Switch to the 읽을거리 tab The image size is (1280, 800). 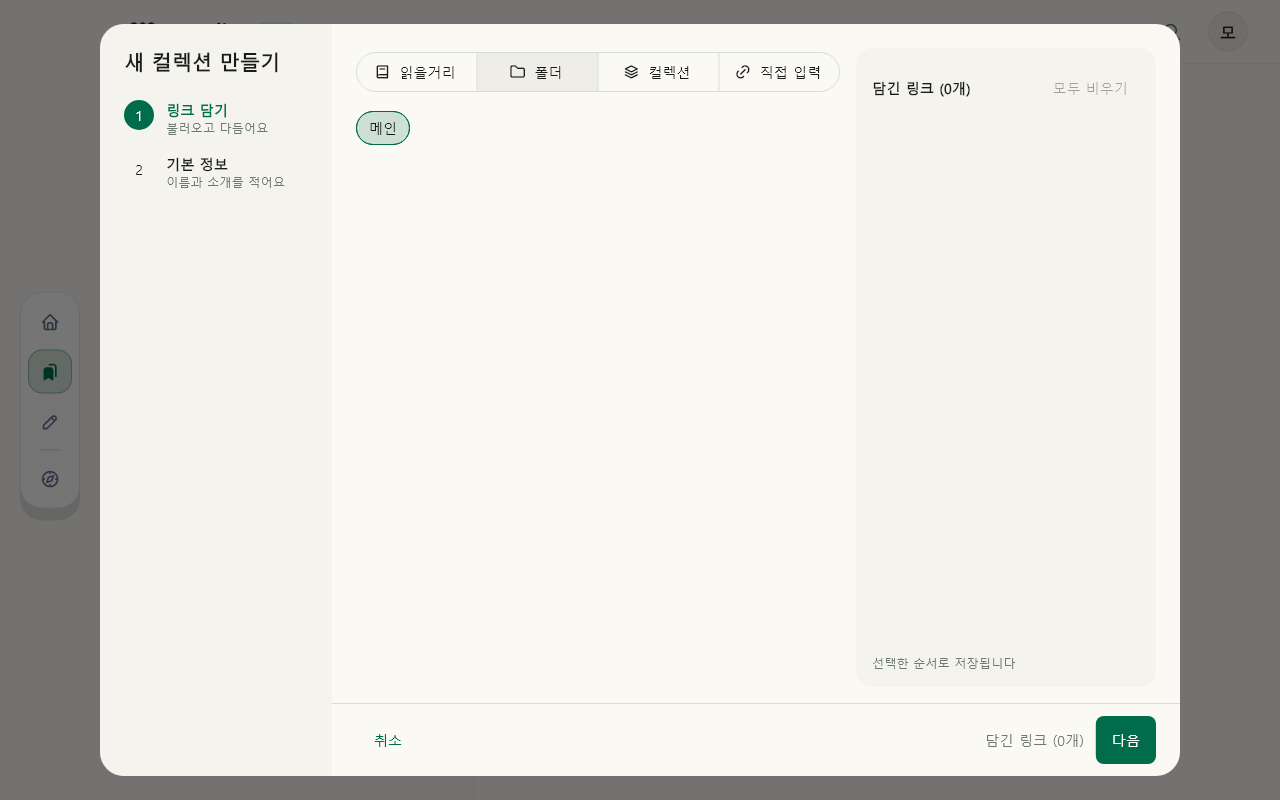pos(417,72)
